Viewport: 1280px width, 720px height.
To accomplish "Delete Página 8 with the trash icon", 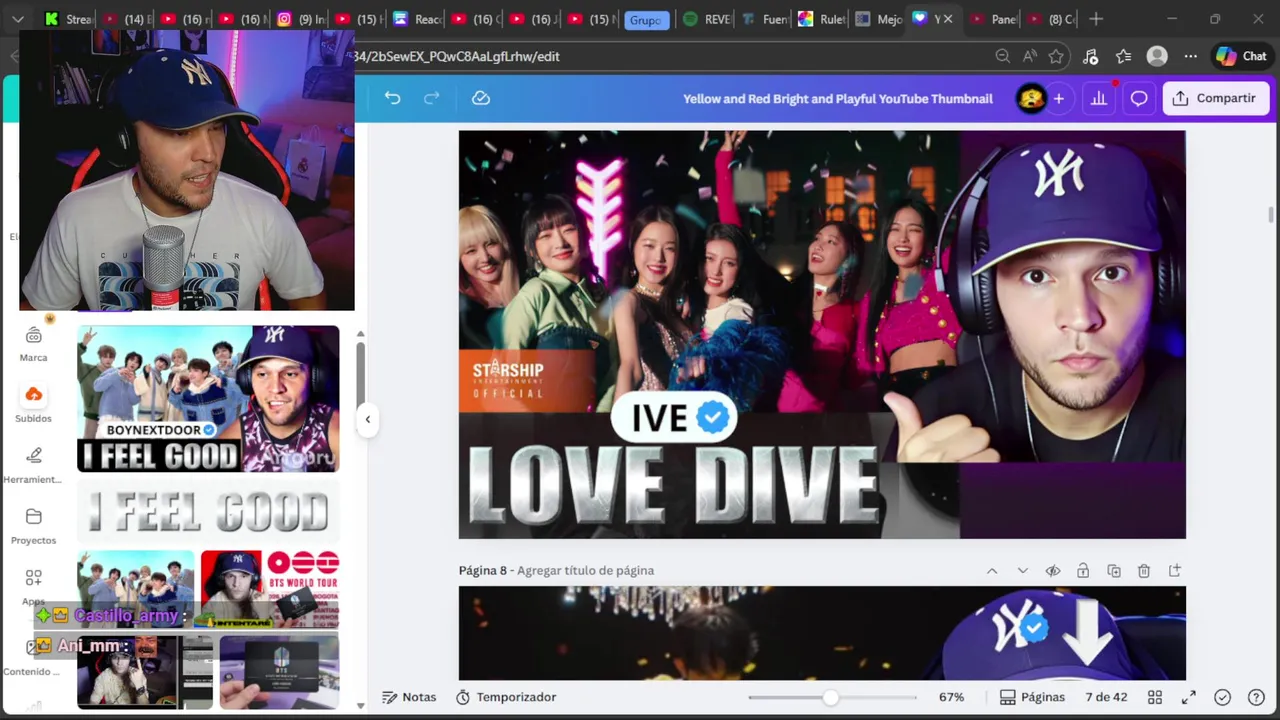I will pos(1144,571).
